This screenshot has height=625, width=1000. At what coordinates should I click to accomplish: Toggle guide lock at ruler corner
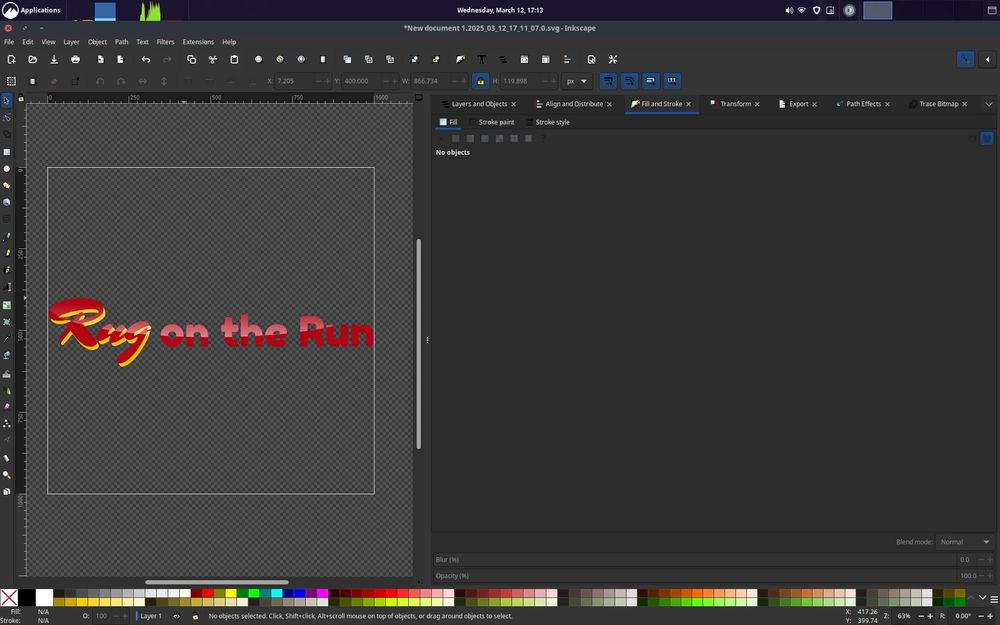click(x=20, y=98)
